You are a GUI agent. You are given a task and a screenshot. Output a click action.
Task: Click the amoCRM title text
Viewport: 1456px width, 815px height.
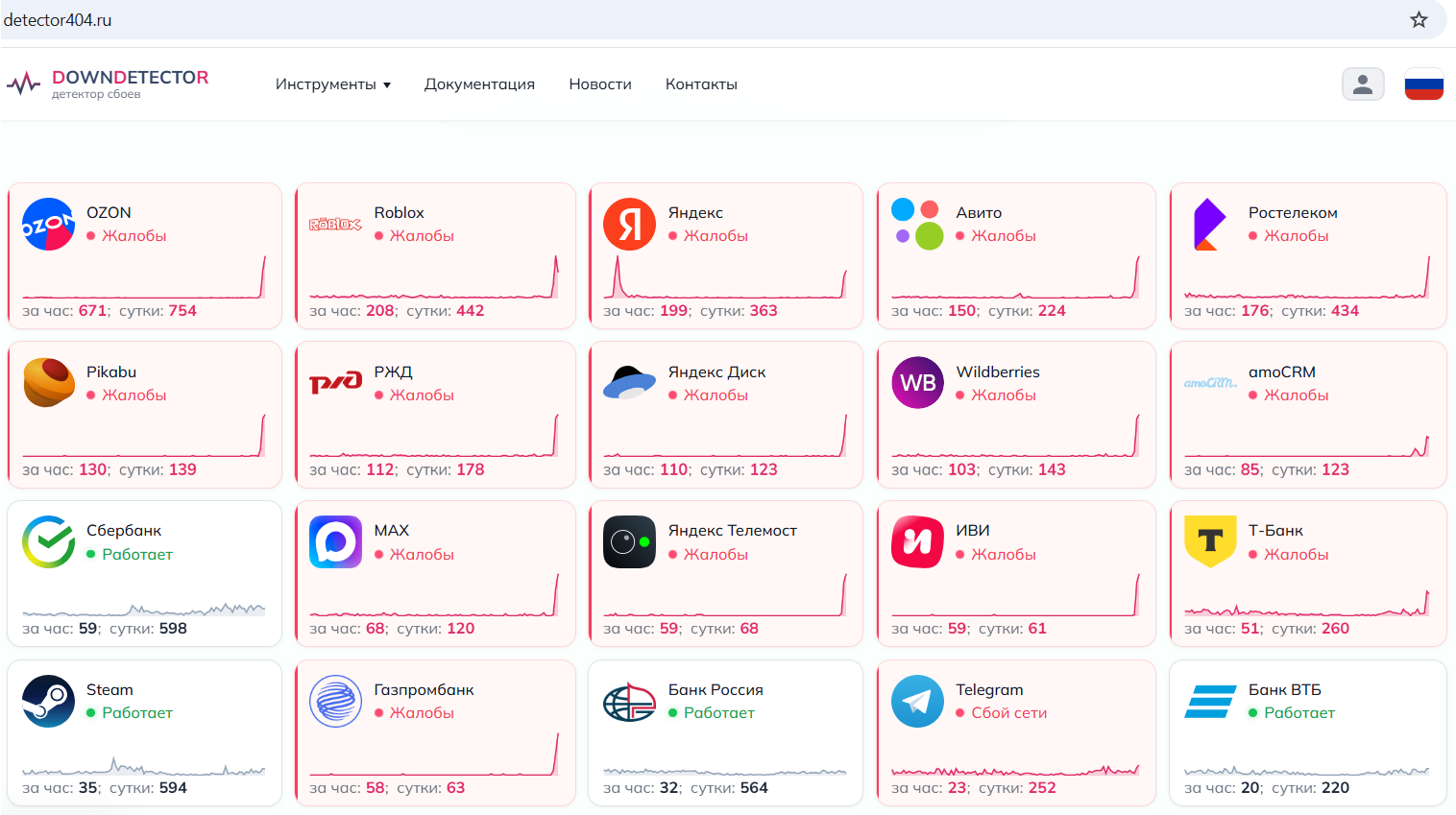point(1282,372)
